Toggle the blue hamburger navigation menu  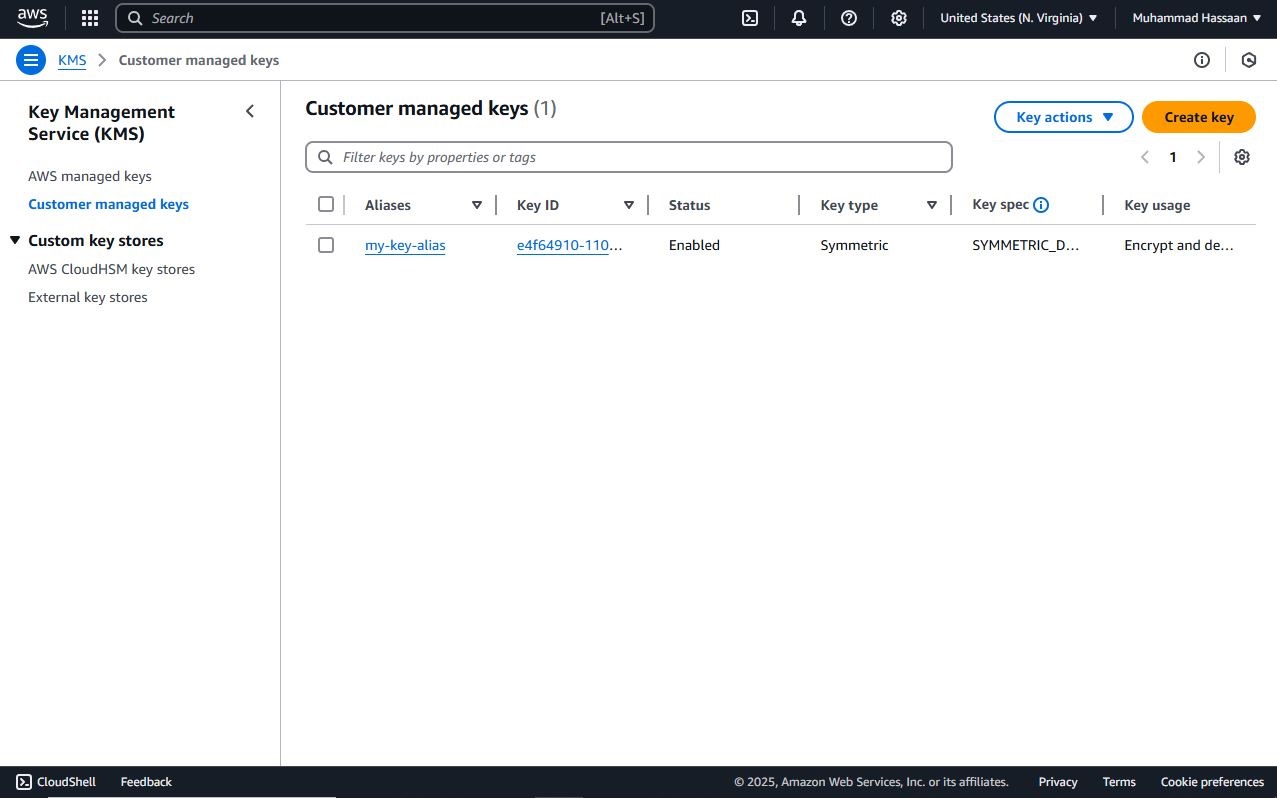coord(31,60)
